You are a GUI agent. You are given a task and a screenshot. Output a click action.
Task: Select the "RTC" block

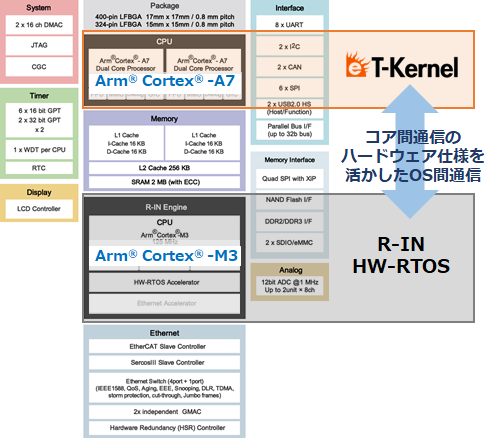[39, 168]
